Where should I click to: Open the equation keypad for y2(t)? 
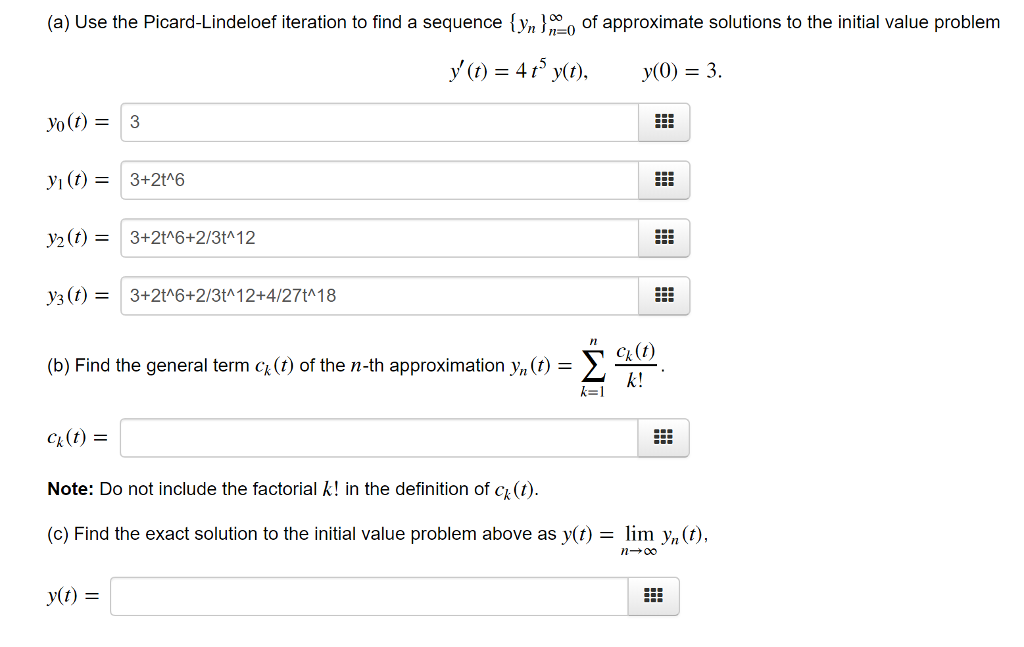click(x=662, y=238)
